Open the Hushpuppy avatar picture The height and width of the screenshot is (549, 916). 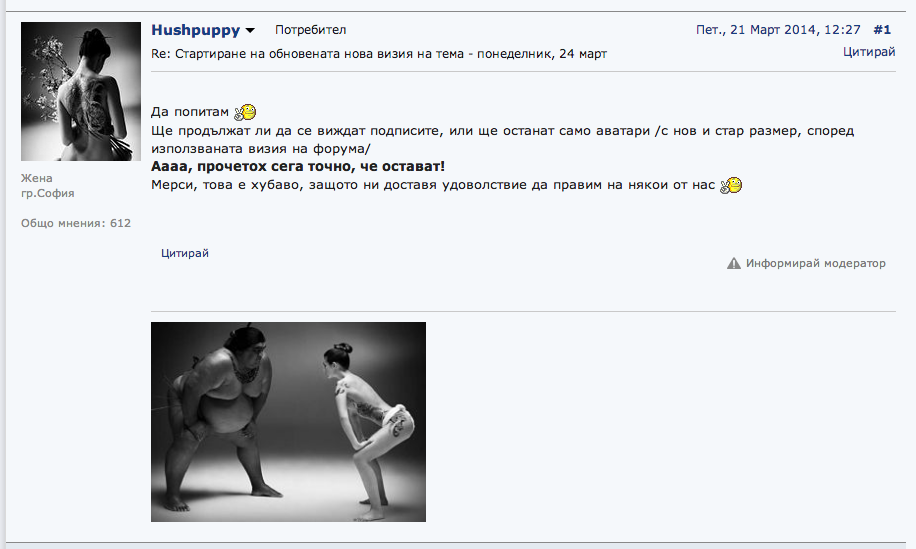tap(81, 91)
